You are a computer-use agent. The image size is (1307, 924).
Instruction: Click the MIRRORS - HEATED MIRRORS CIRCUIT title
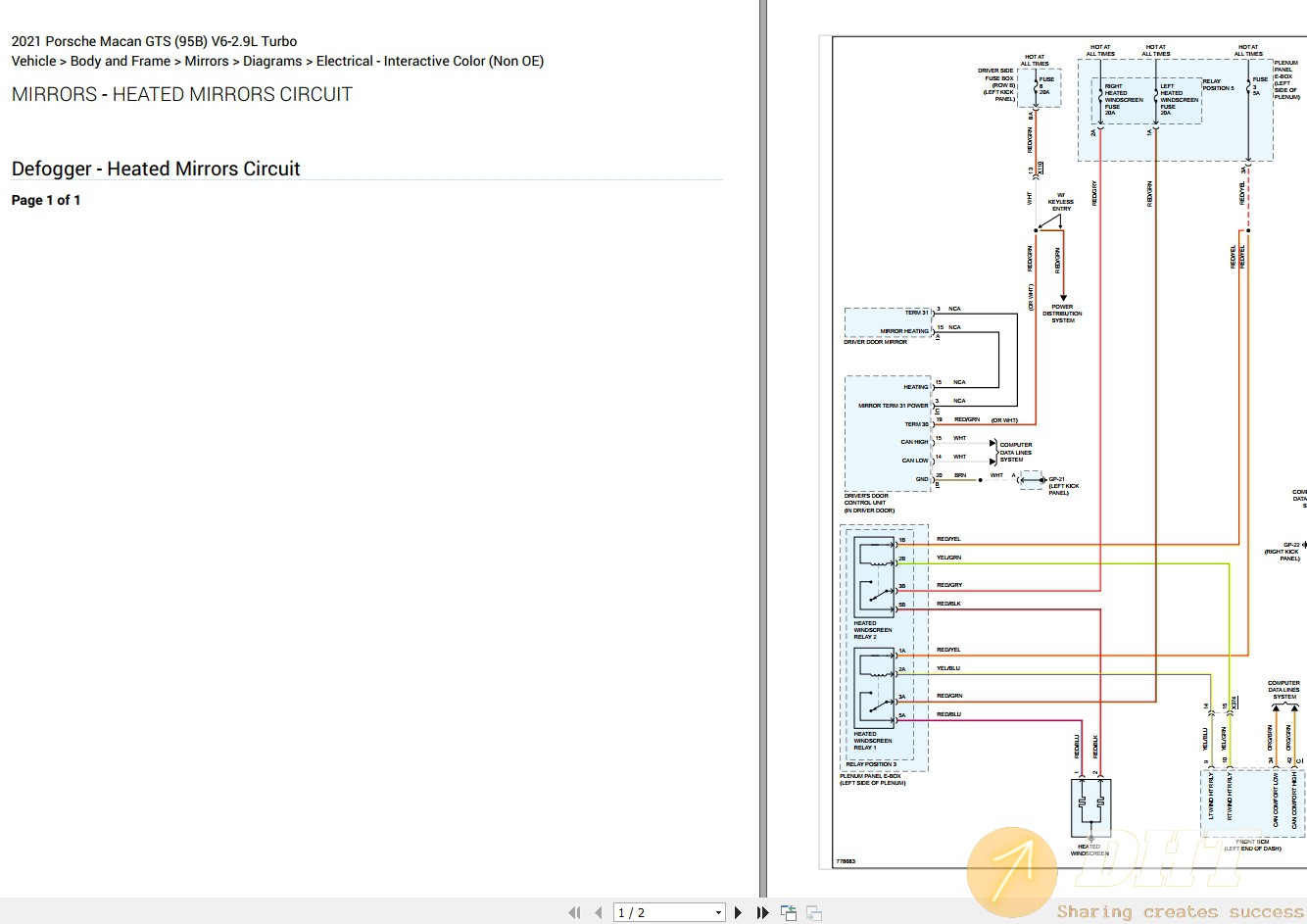pos(182,94)
